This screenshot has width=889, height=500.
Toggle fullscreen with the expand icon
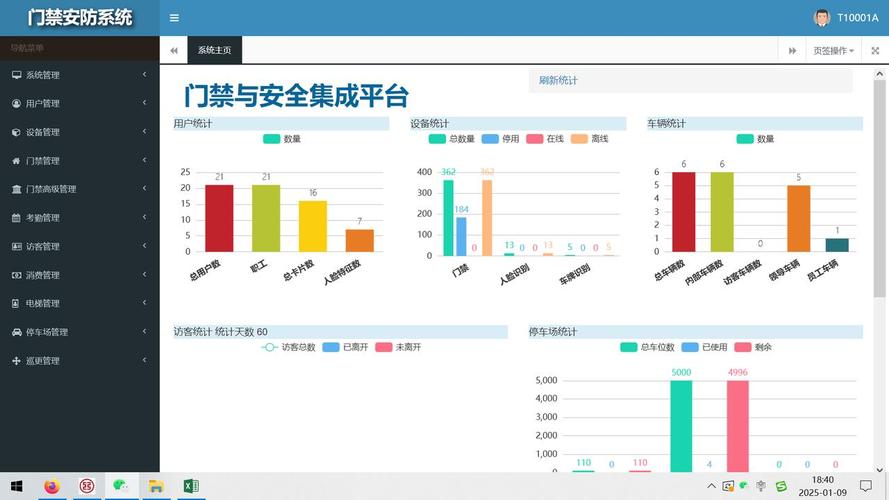[875, 50]
